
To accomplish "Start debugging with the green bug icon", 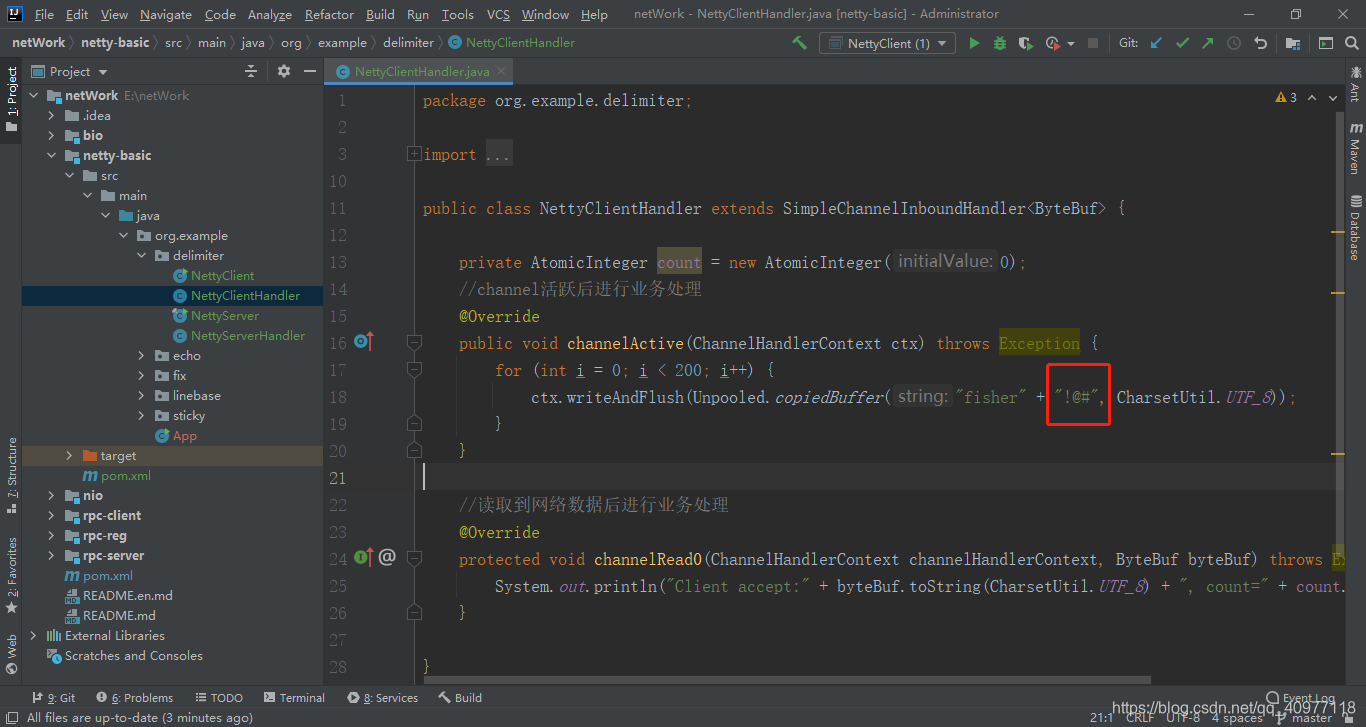I will click(1000, 43).
